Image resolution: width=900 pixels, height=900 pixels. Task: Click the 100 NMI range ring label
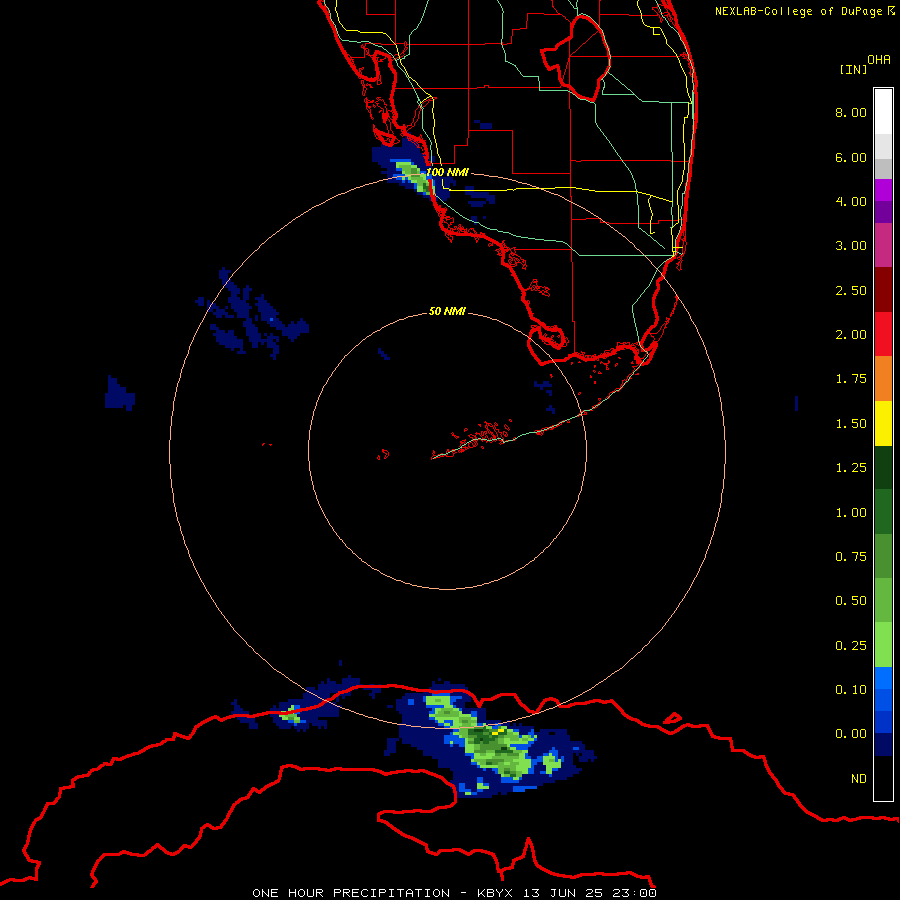(447, 172)
